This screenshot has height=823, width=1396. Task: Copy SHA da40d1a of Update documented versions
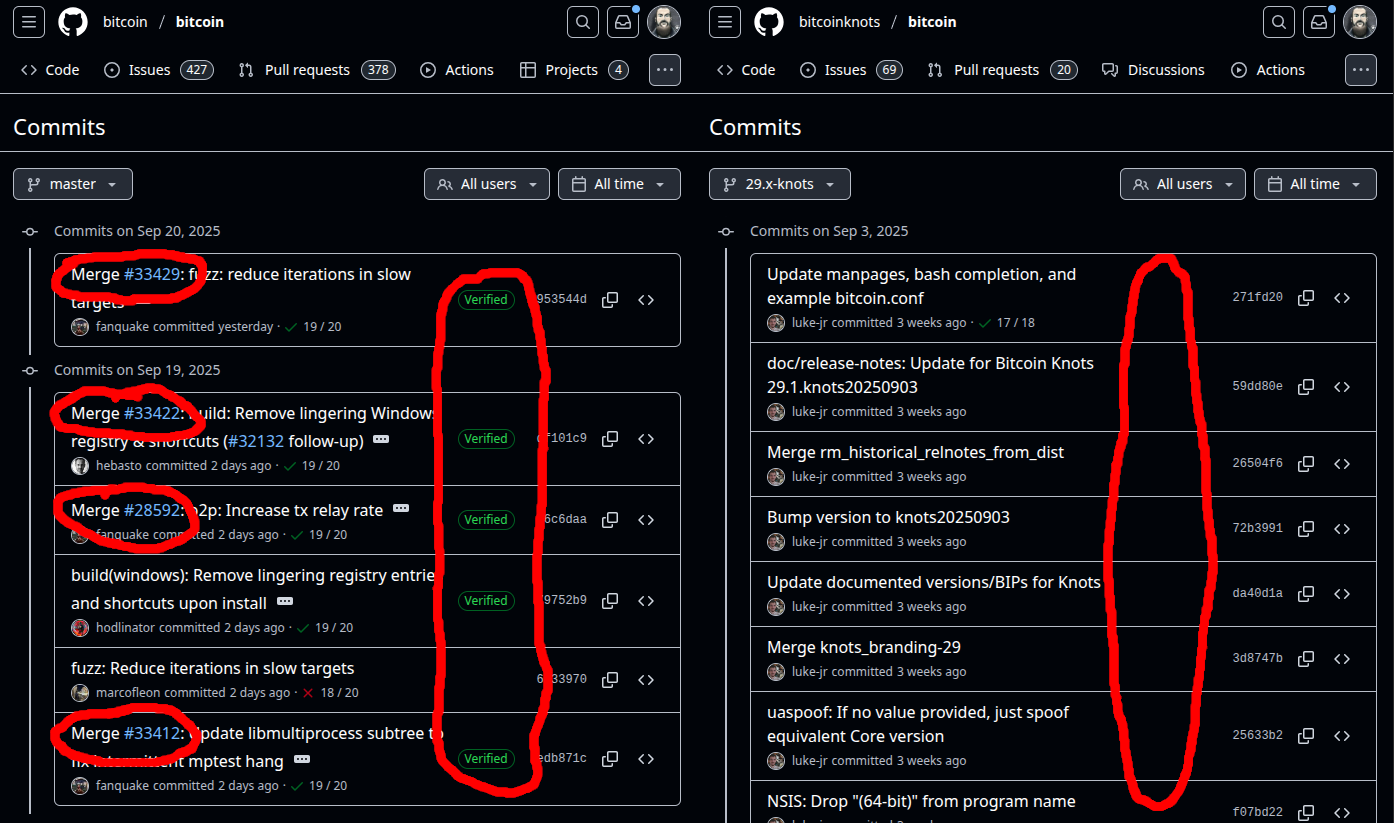(1306, 594)
